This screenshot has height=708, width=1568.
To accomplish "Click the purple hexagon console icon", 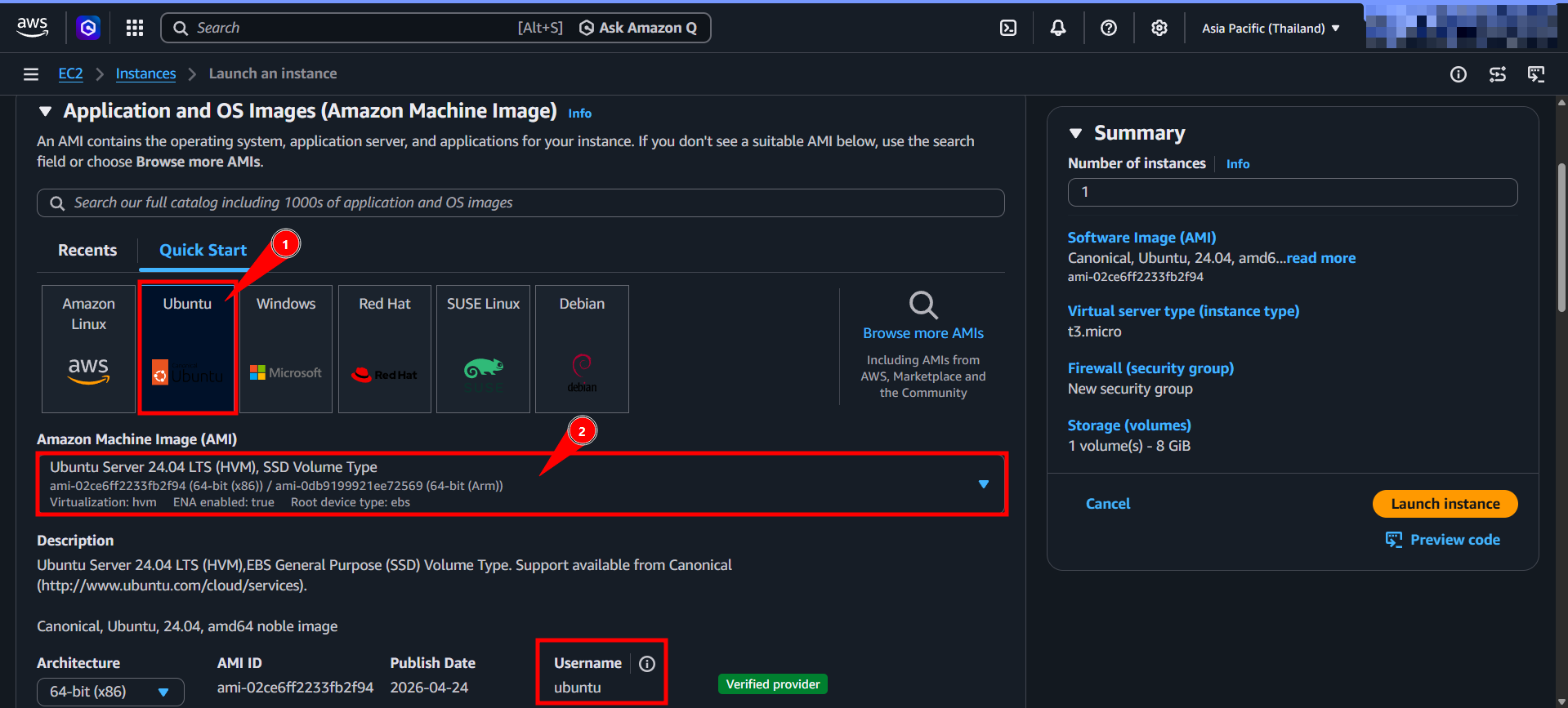I will (x=88, y=28).
